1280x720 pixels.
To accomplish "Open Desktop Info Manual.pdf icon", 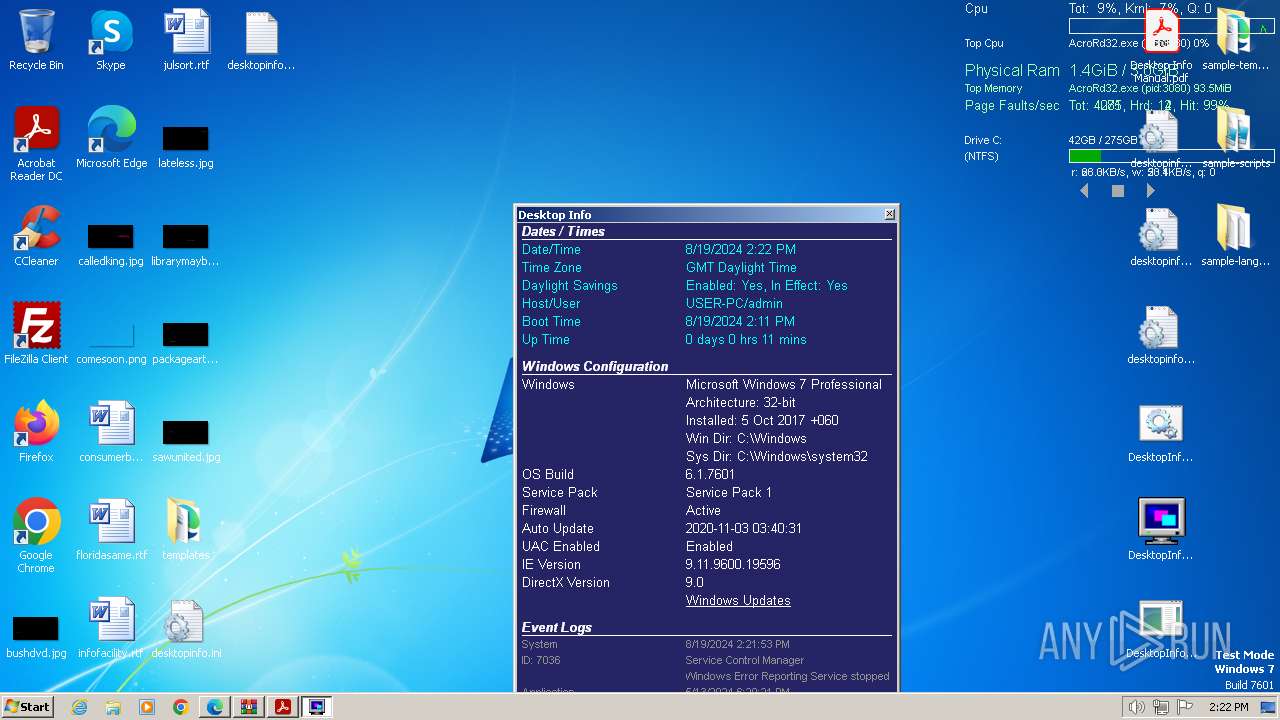I will click(x=1160, y=45).
